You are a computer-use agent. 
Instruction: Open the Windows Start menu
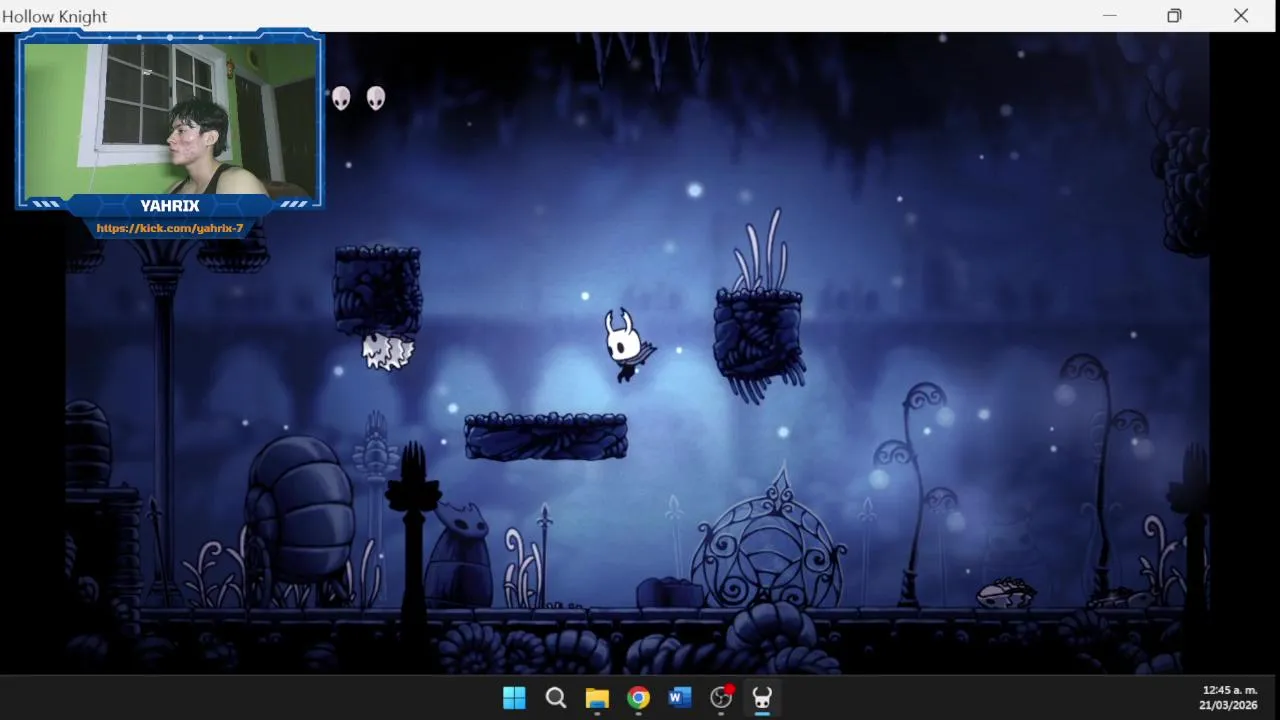click(x=514, y=698)
